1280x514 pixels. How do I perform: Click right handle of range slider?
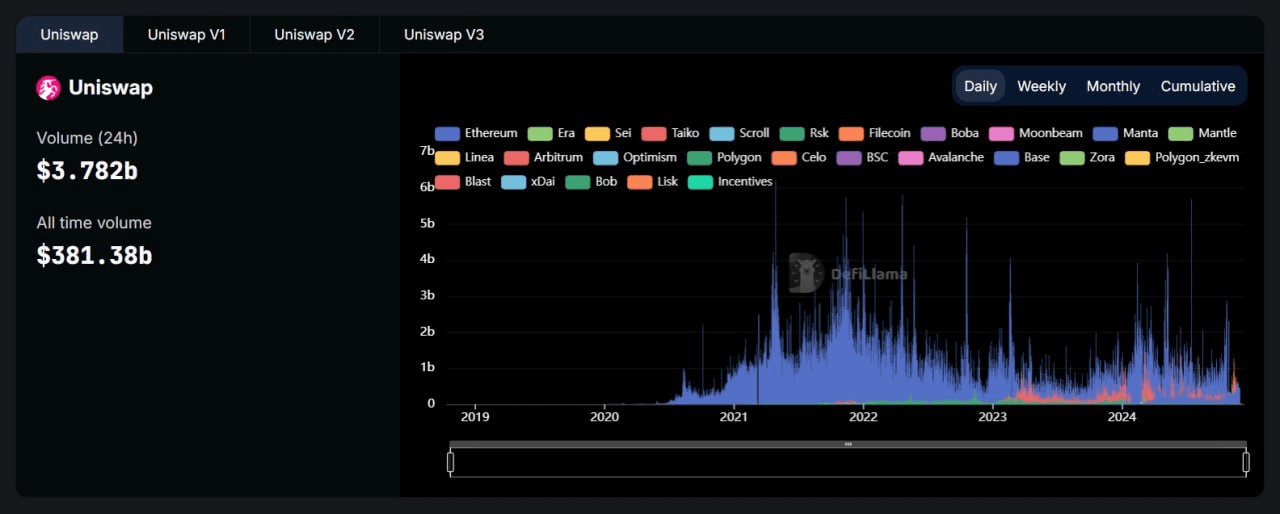coord(1246,462)
